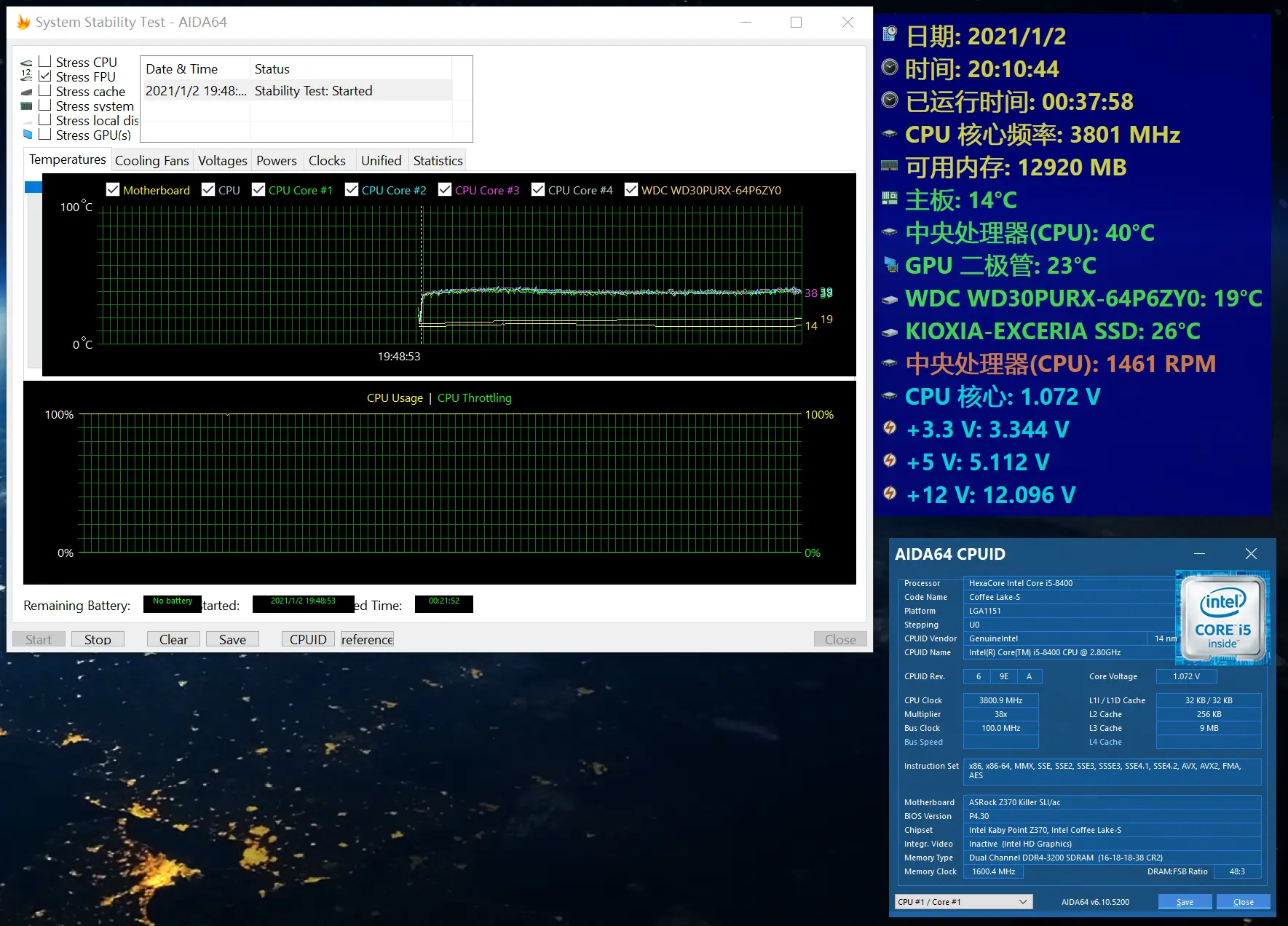Click the Intel Core i5 logo in CPUID
The width and height of the screenshot is (1288, 926).
click(1223, 619)
